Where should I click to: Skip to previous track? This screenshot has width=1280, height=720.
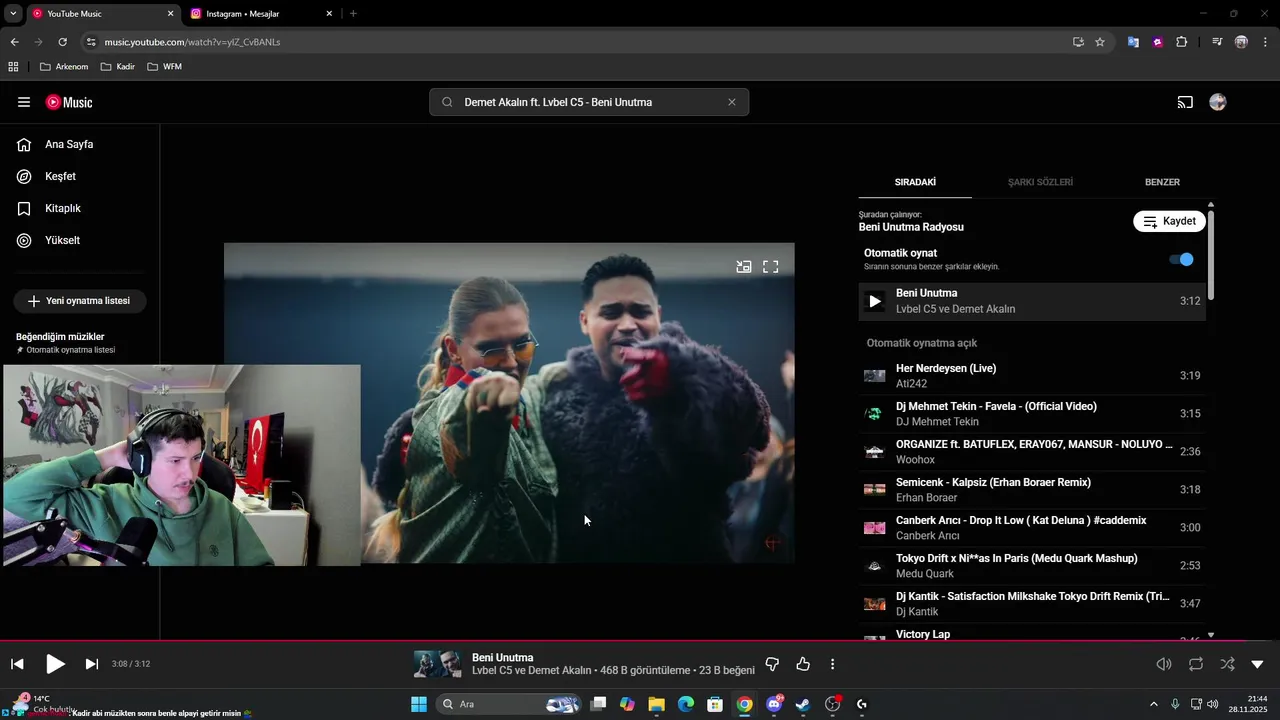pyautogui.click(x=17, y=664)
